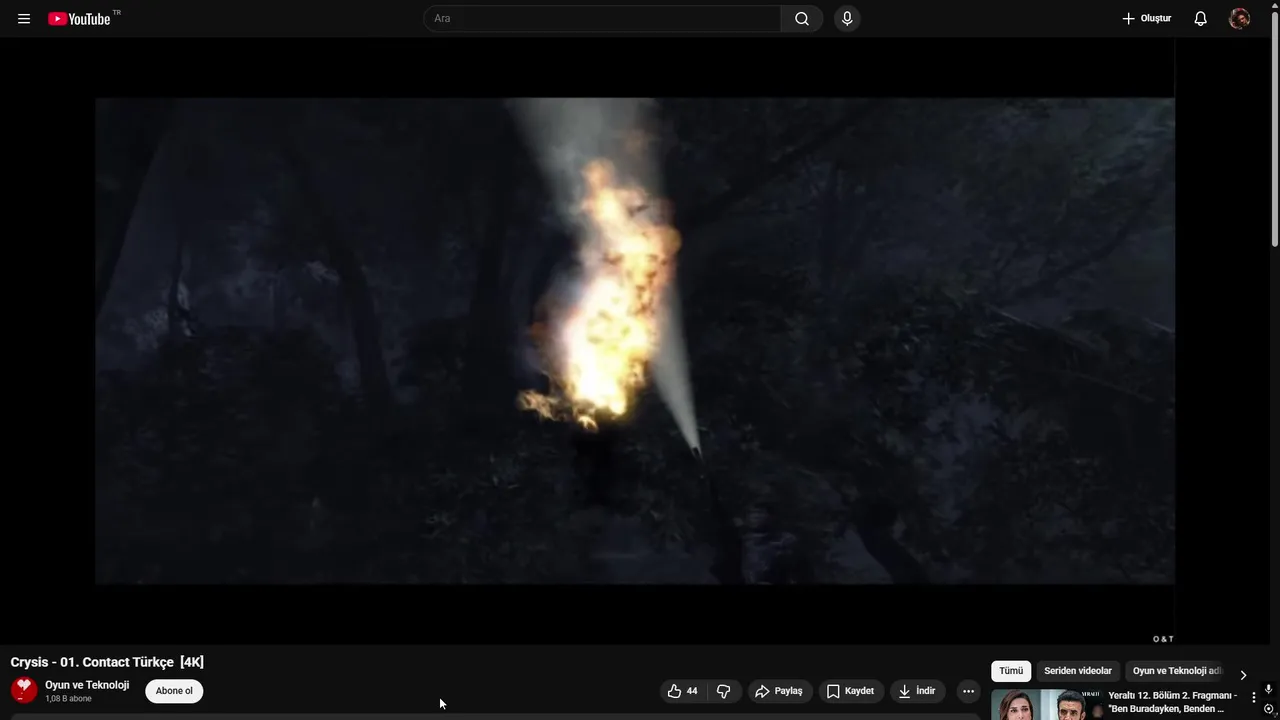
Task: Click the Ara search field
Action: pos(603,19)
